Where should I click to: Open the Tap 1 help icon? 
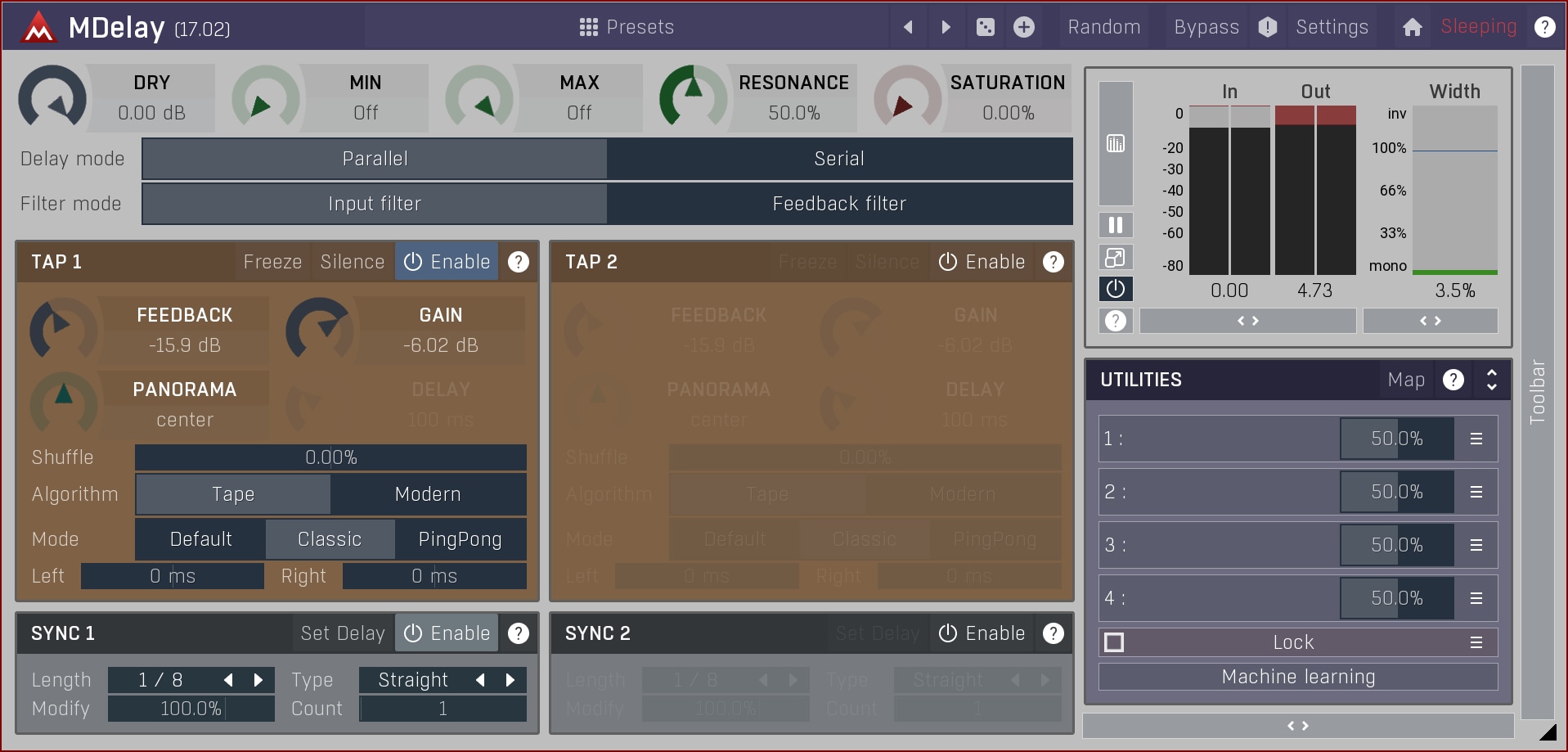tap(519, 262)
